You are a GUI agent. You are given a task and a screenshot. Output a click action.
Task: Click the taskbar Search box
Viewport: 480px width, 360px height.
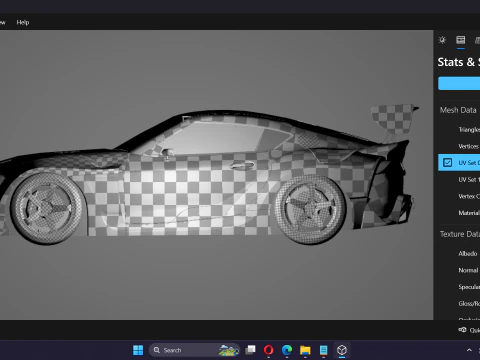pos(194,350)
